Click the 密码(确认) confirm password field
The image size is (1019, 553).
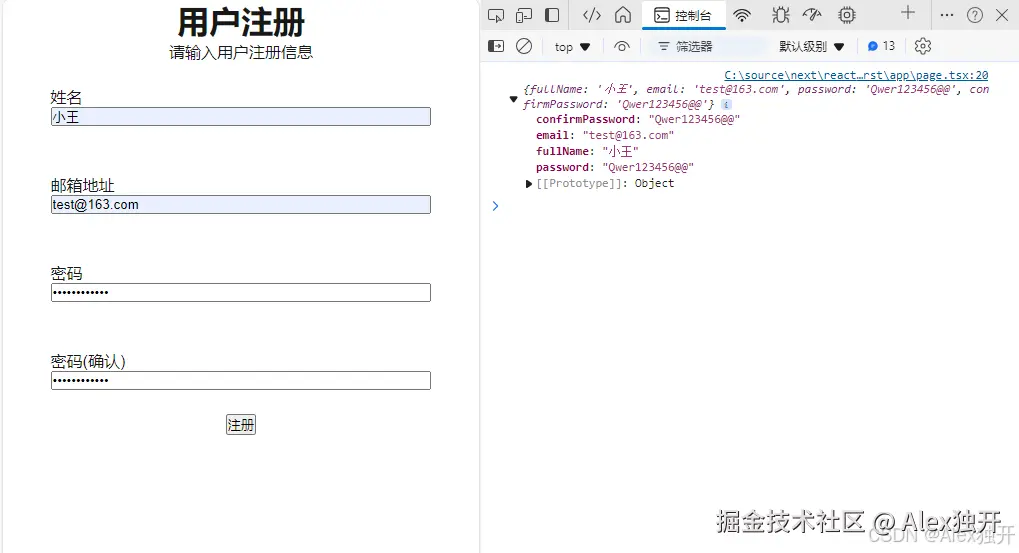click(x=240, y=381)
